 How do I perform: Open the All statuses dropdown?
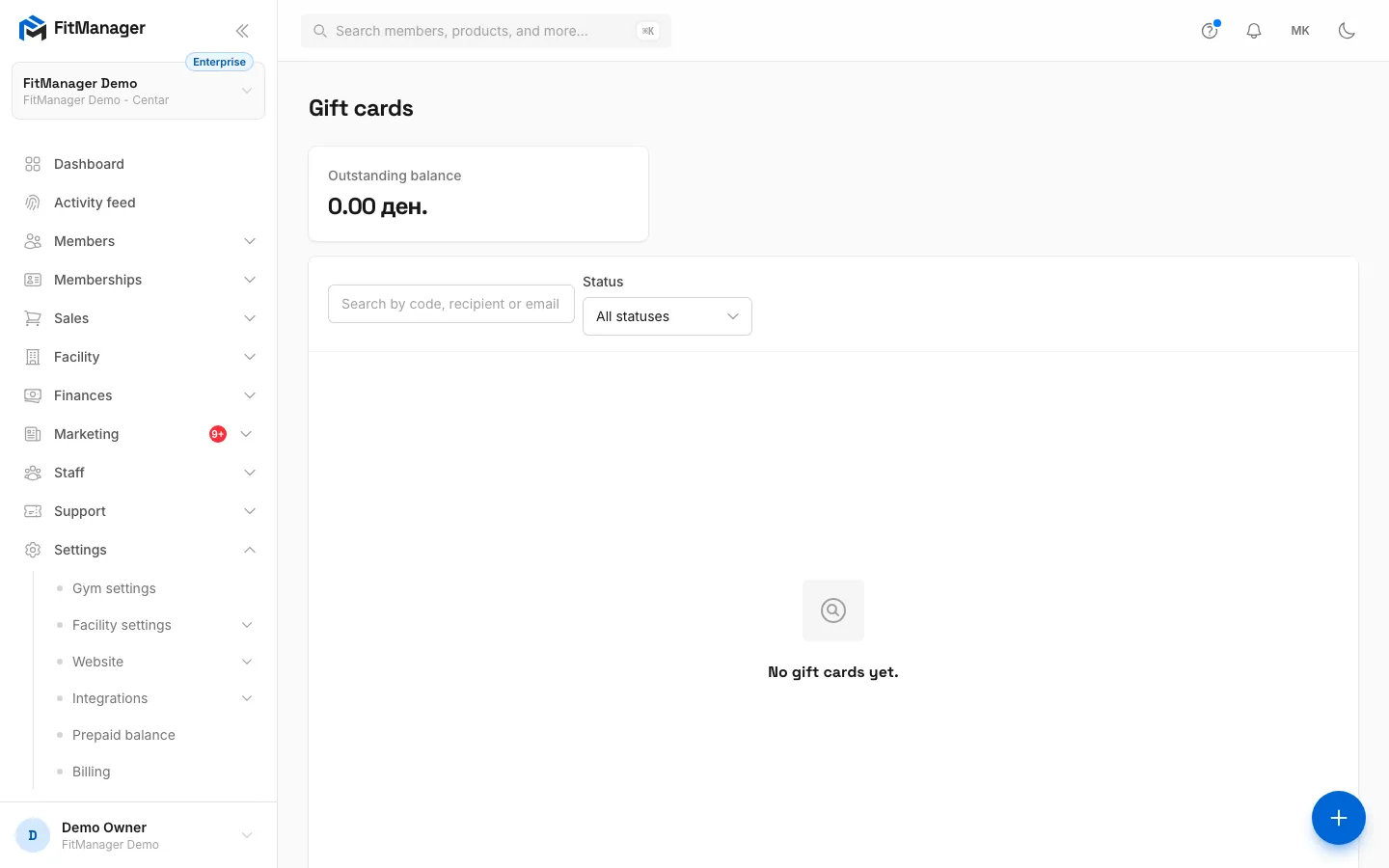[x=667, y=316]
